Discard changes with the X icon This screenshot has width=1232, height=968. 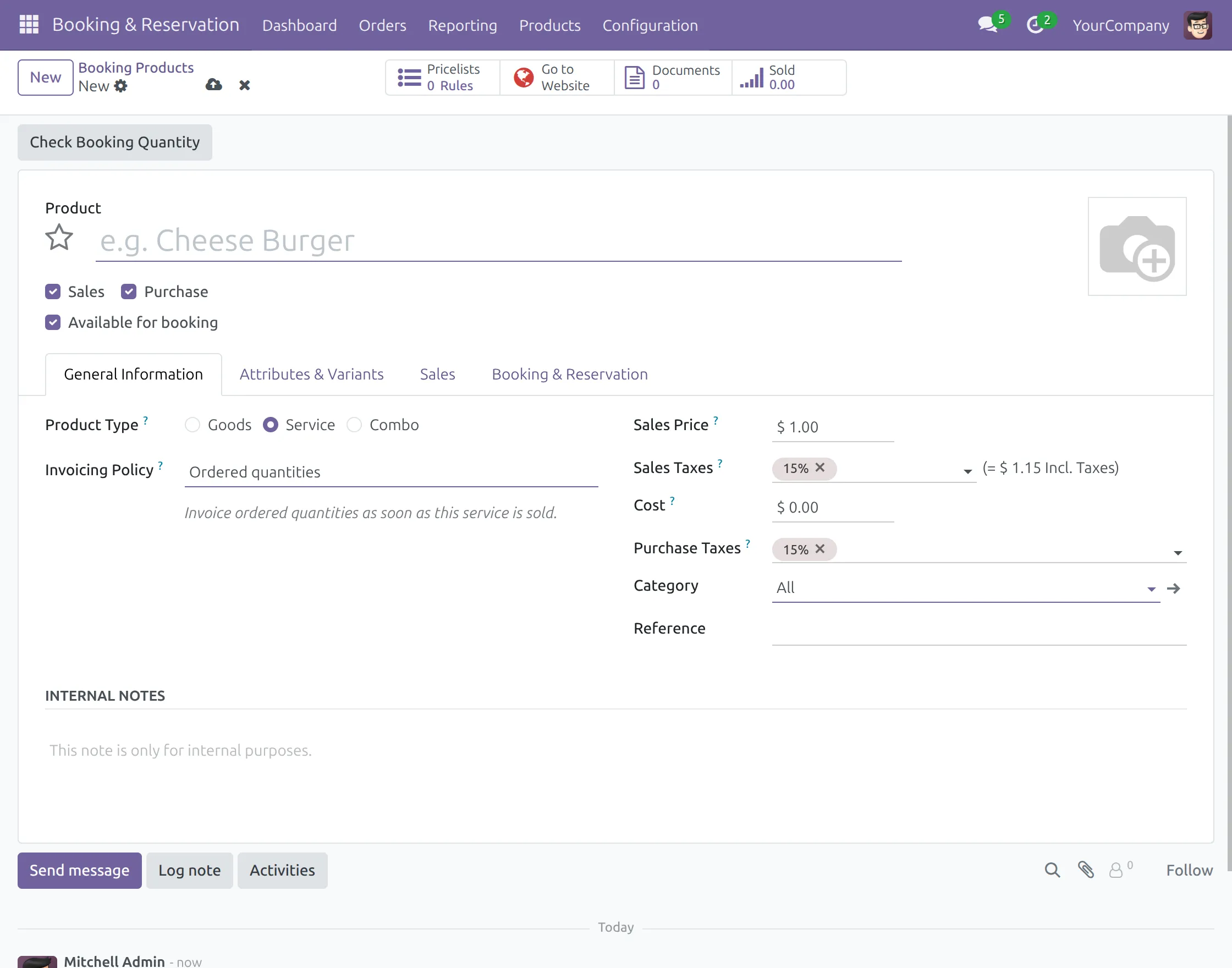[244, 85]
